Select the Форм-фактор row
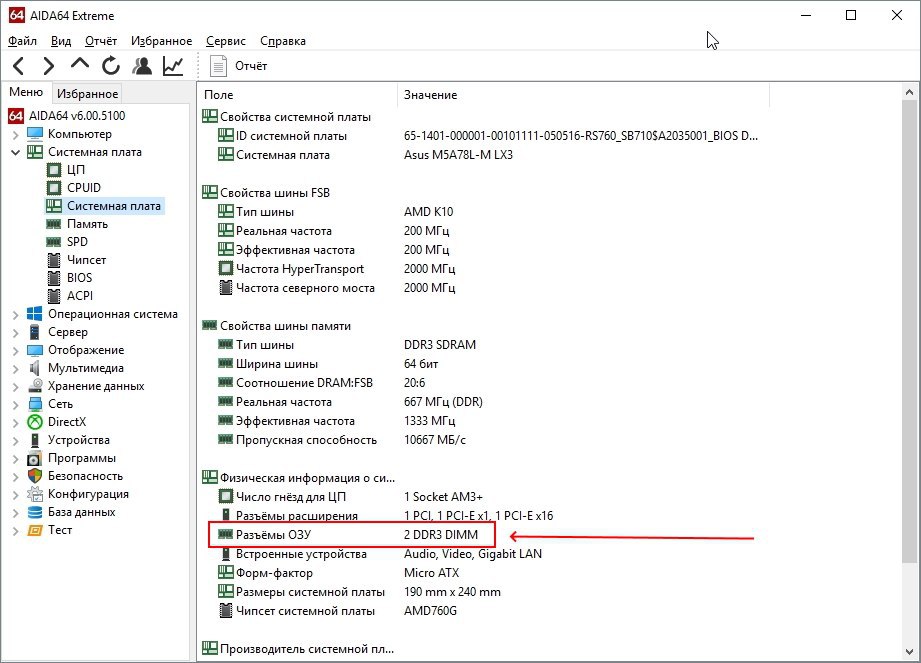This screenshot has width=921, height=663. point(338,573)
